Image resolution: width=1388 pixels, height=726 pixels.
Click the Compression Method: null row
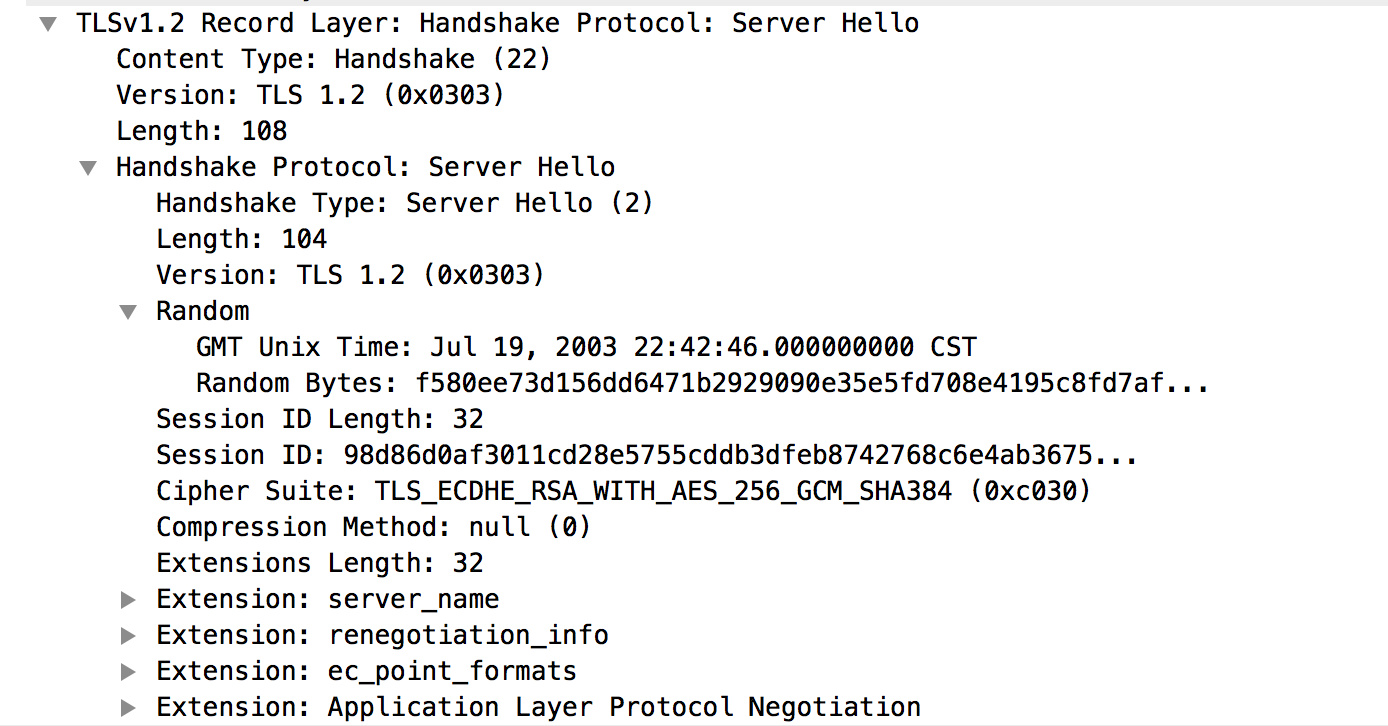click(x=373, y=527)
